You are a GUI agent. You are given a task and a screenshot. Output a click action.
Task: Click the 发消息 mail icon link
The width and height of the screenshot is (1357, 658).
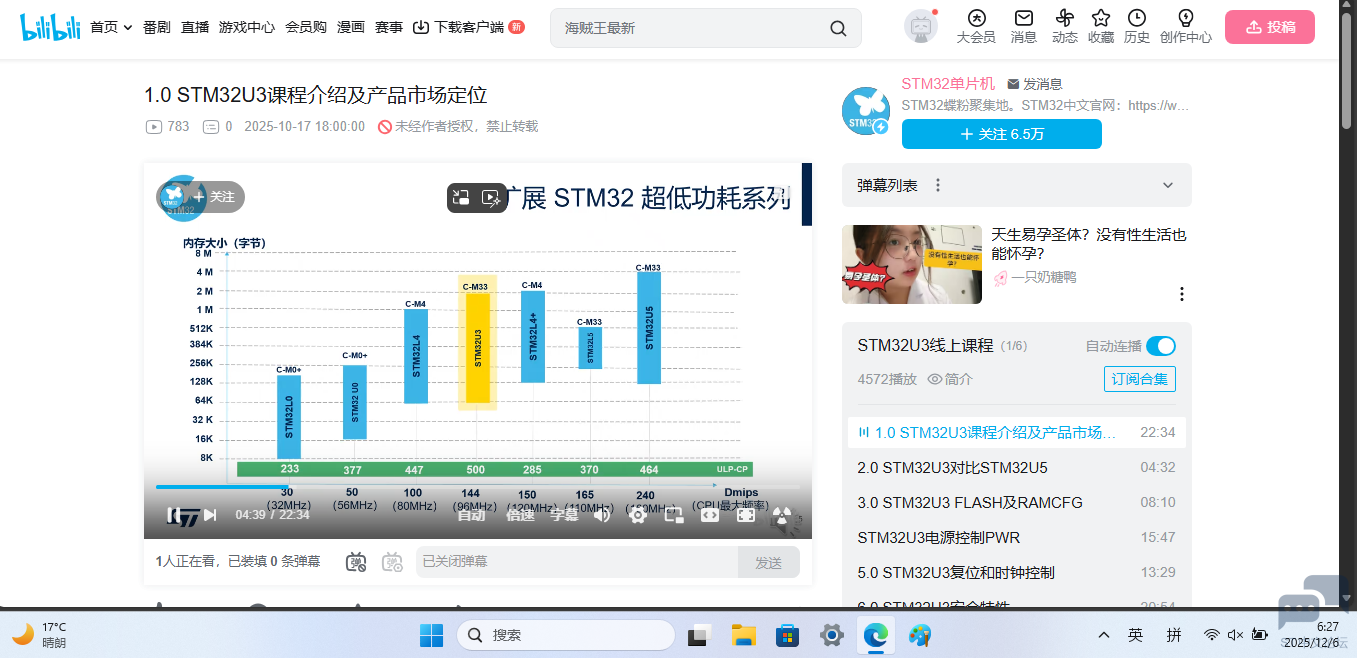[x=1034, y=84]
